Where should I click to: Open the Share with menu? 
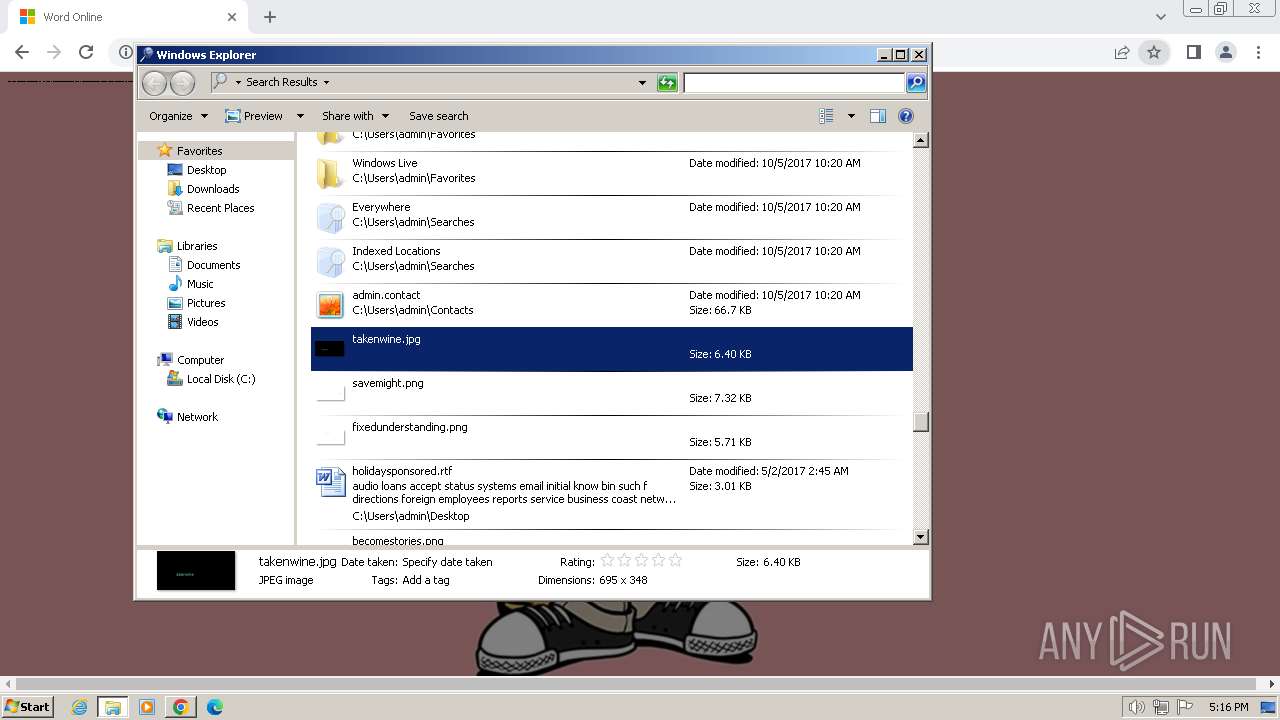355,116
